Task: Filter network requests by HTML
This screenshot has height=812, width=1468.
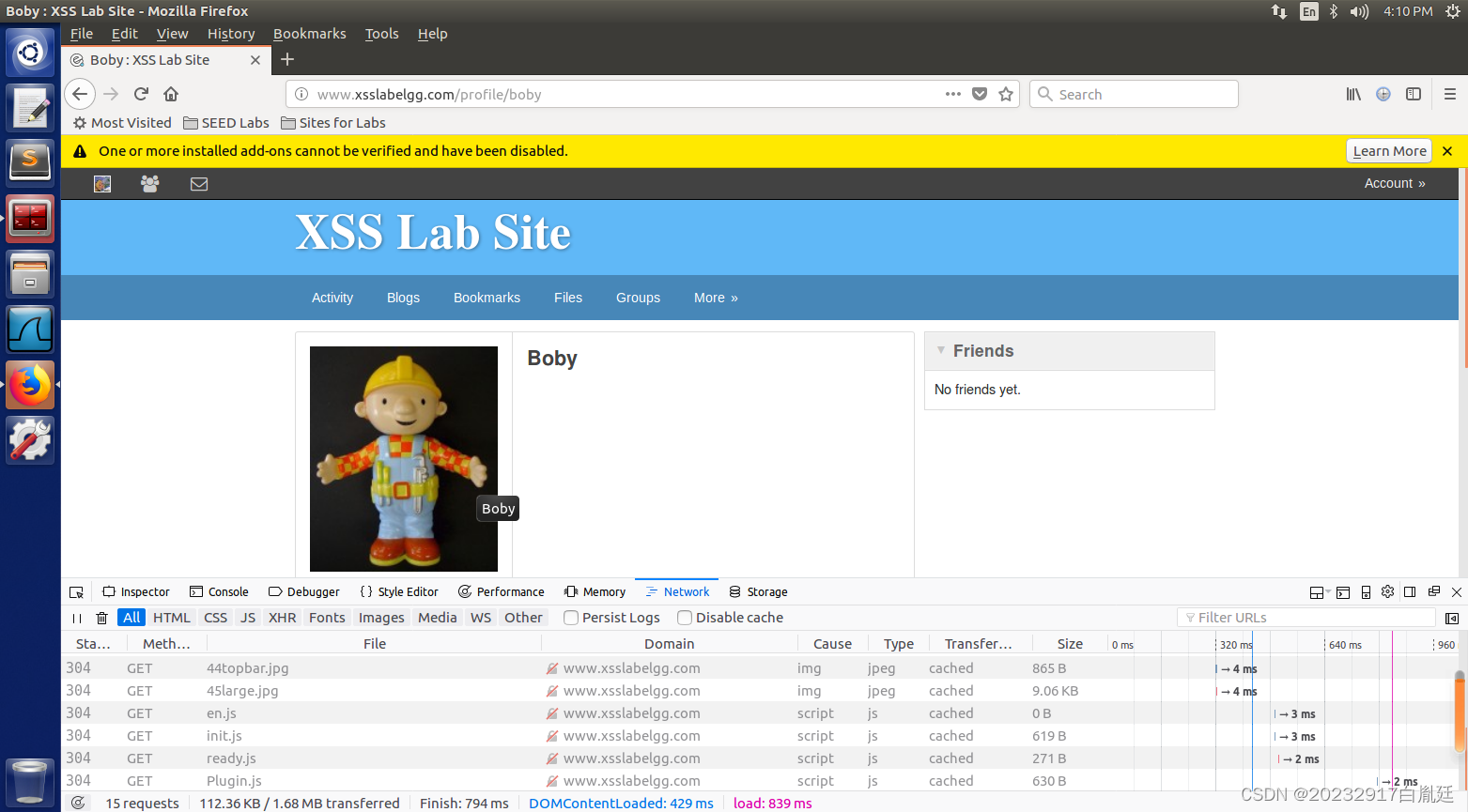Action: tap(172, 618)
